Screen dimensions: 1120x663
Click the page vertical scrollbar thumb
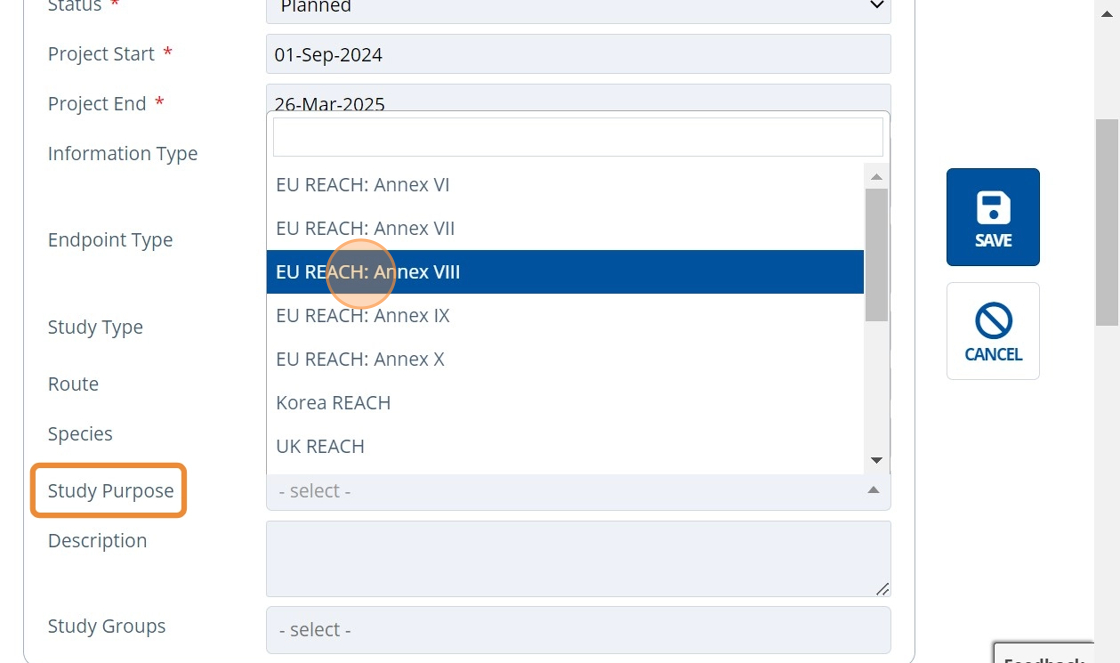pos(1106,222)
